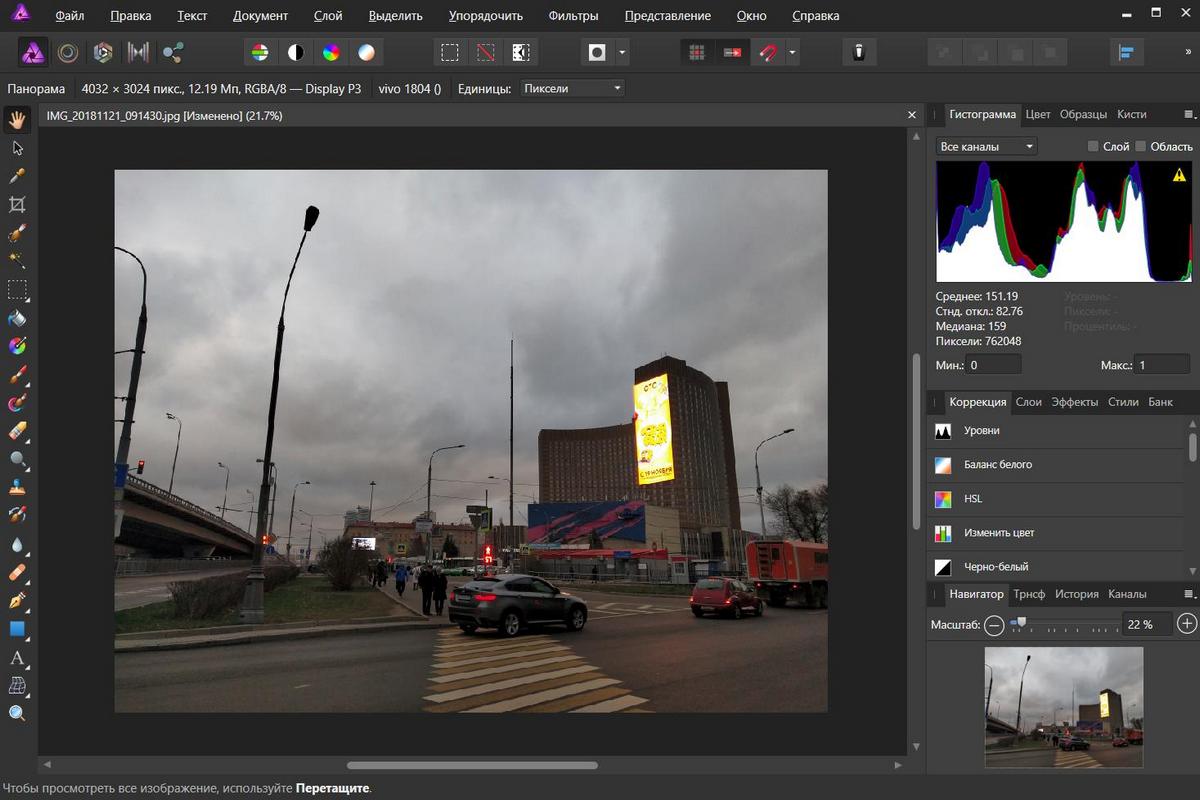The height and width of the screenshot is (800, 1200).
Task: Open the Quick Mask dropdown arrow
Action: 622,52
